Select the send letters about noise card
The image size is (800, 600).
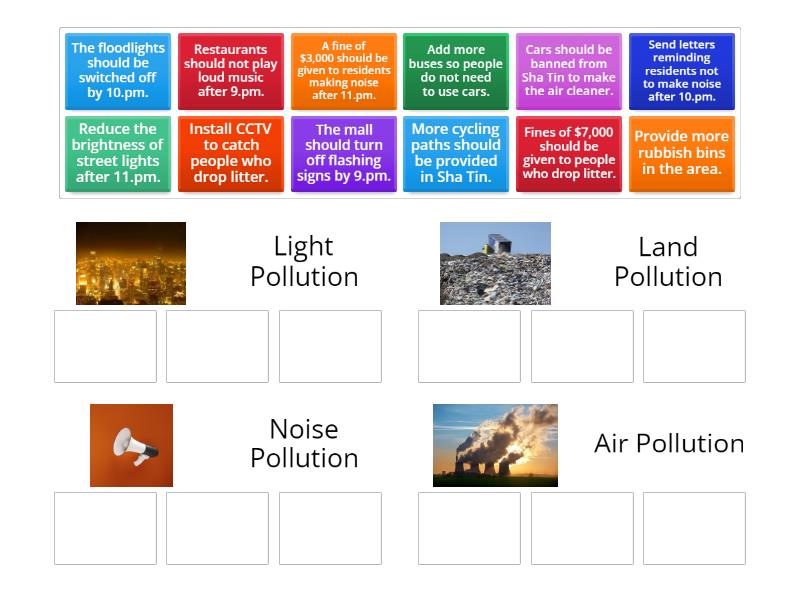click(x=680, y=67)
